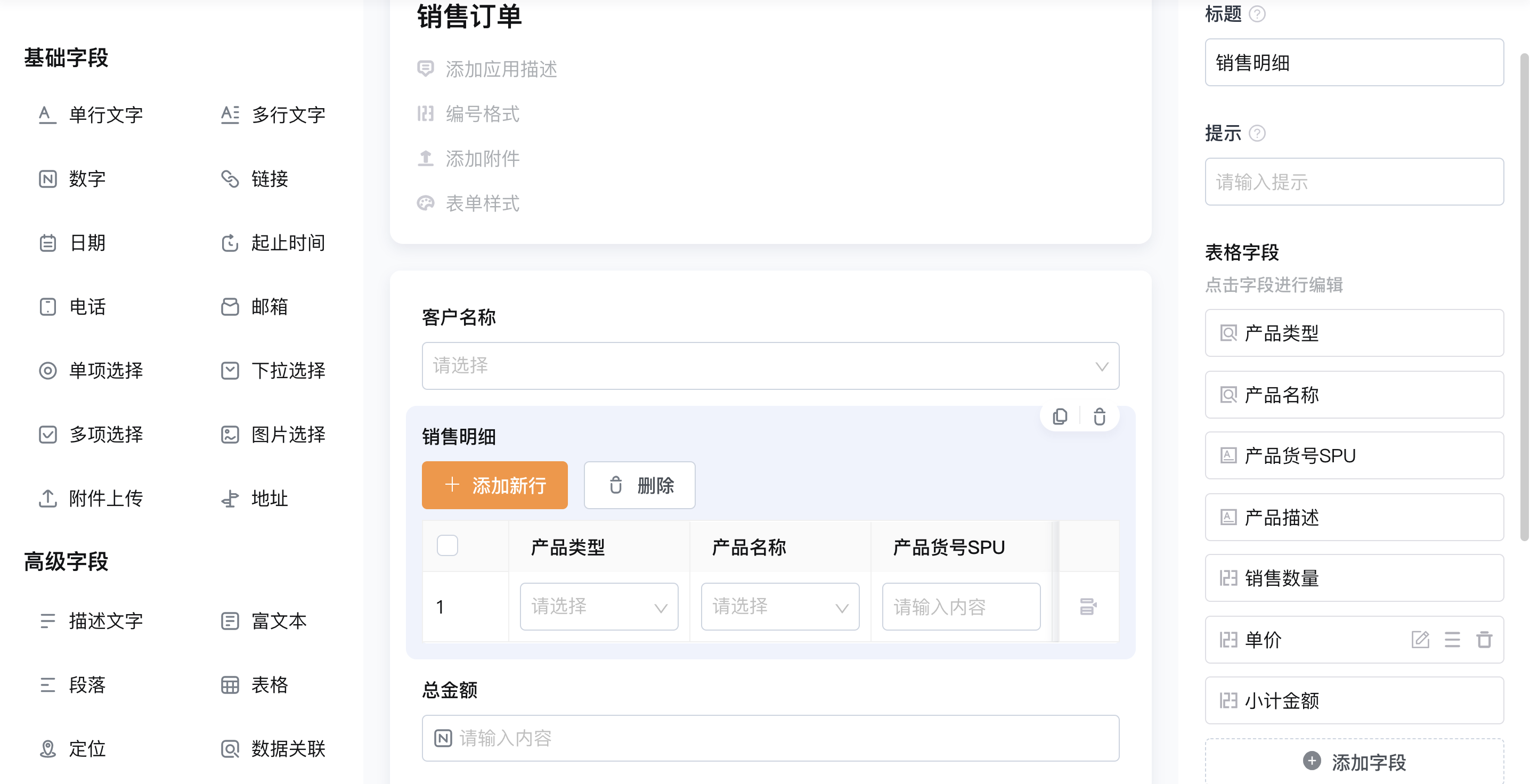The image size is (1530, 784).
Task: Click the help icon next to 提示
Action: 1257,133
